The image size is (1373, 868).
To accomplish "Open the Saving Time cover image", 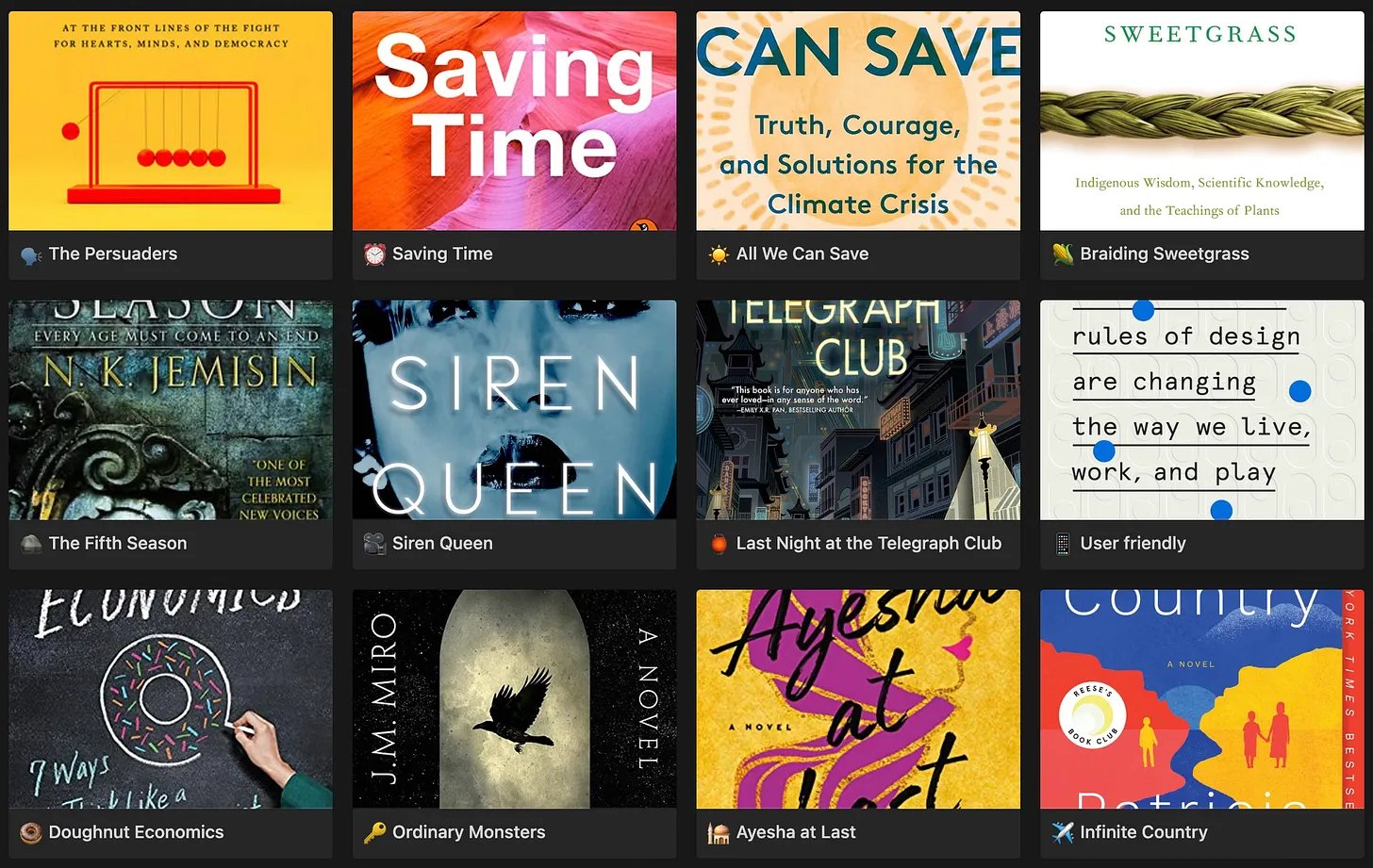I will pos(514,121).
